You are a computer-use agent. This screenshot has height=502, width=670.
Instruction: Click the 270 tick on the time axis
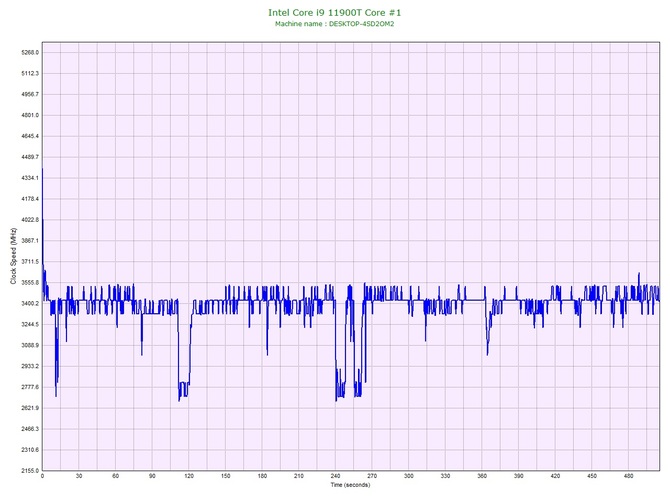(x=372, y=476)
